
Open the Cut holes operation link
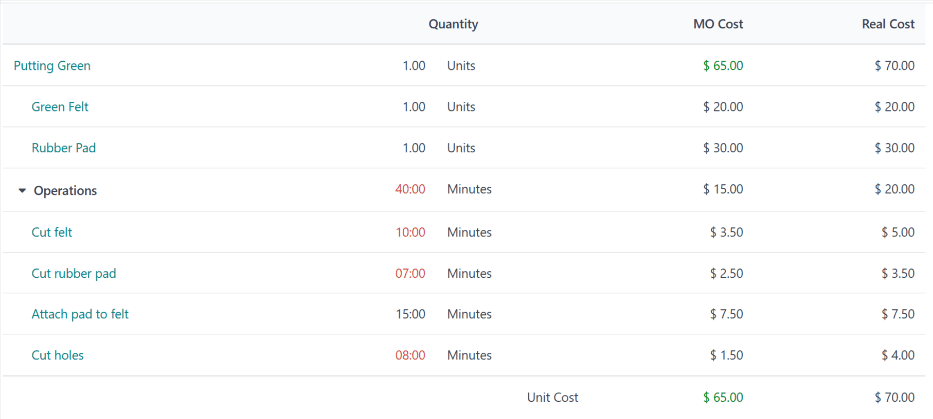[58, 355]
